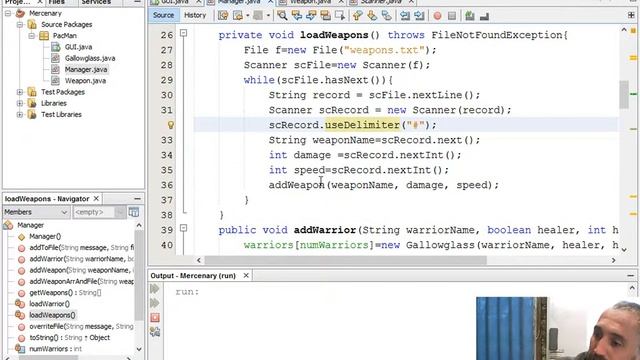Click the navigate Back toolbar icon
This screenshot has width=640, height=360.
(x=238, y=16)
